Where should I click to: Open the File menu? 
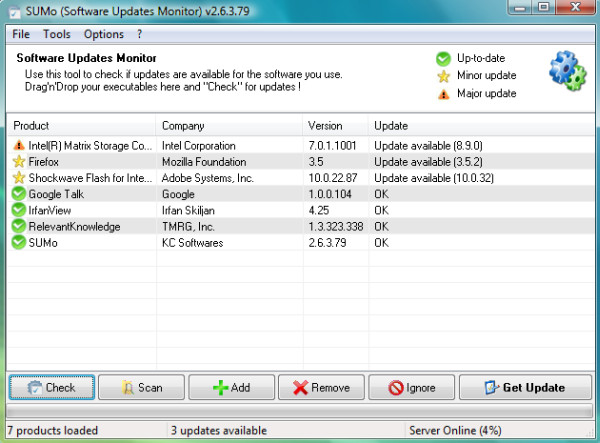click(x=21, y=34)
